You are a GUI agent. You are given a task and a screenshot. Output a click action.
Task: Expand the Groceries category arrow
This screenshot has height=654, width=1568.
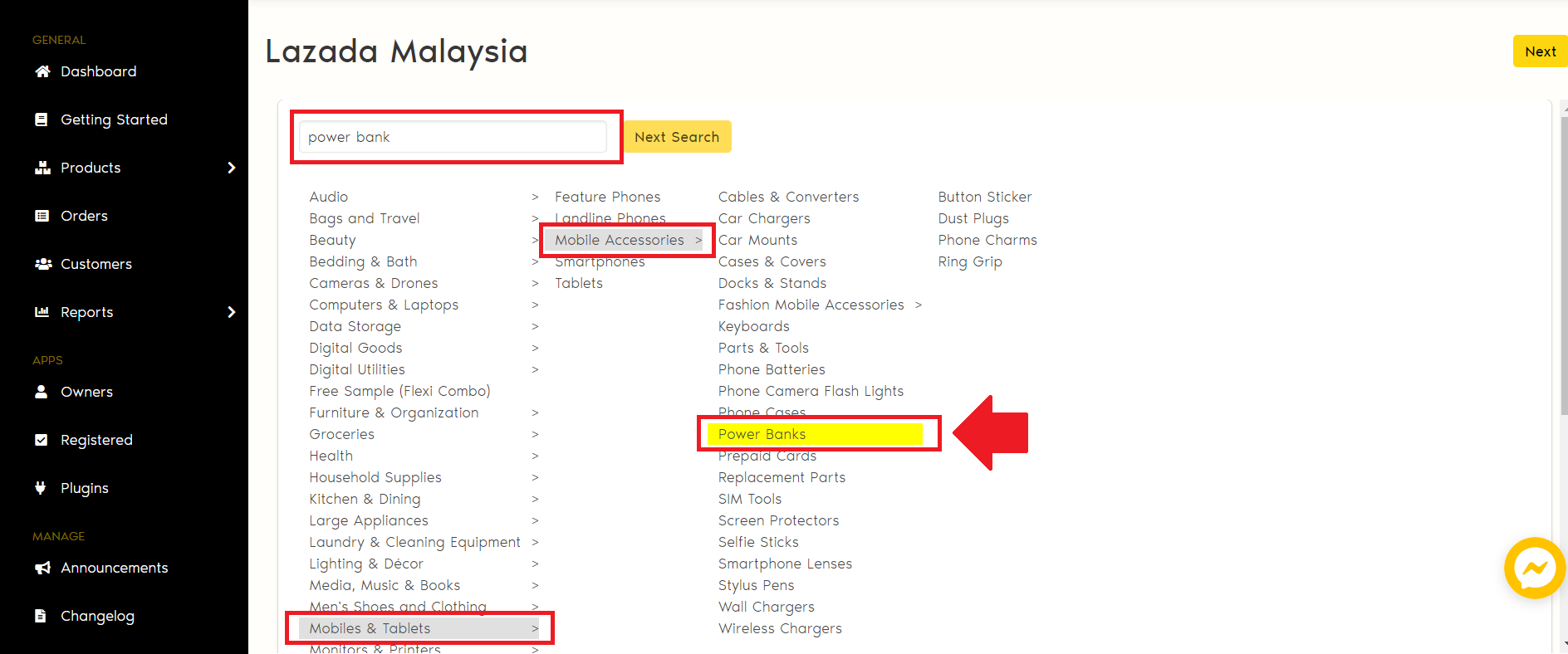(535, 434)
